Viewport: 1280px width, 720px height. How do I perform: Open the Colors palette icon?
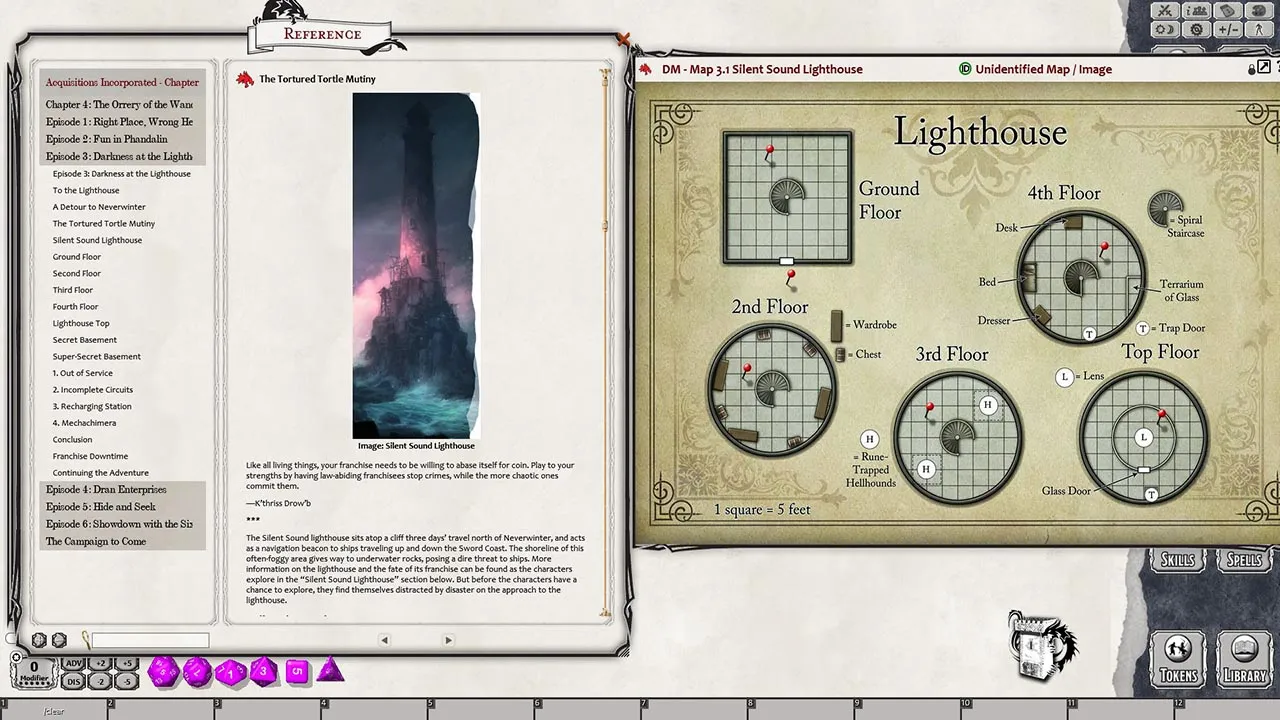point(1259,11)
